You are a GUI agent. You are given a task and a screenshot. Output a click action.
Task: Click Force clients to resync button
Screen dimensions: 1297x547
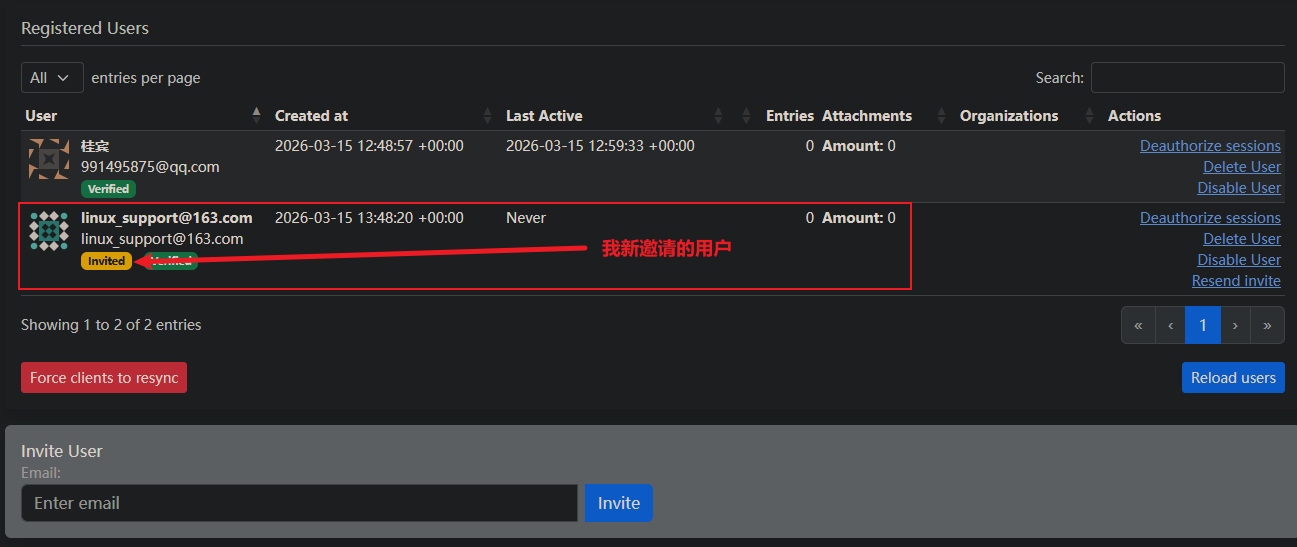coord(104,378)
